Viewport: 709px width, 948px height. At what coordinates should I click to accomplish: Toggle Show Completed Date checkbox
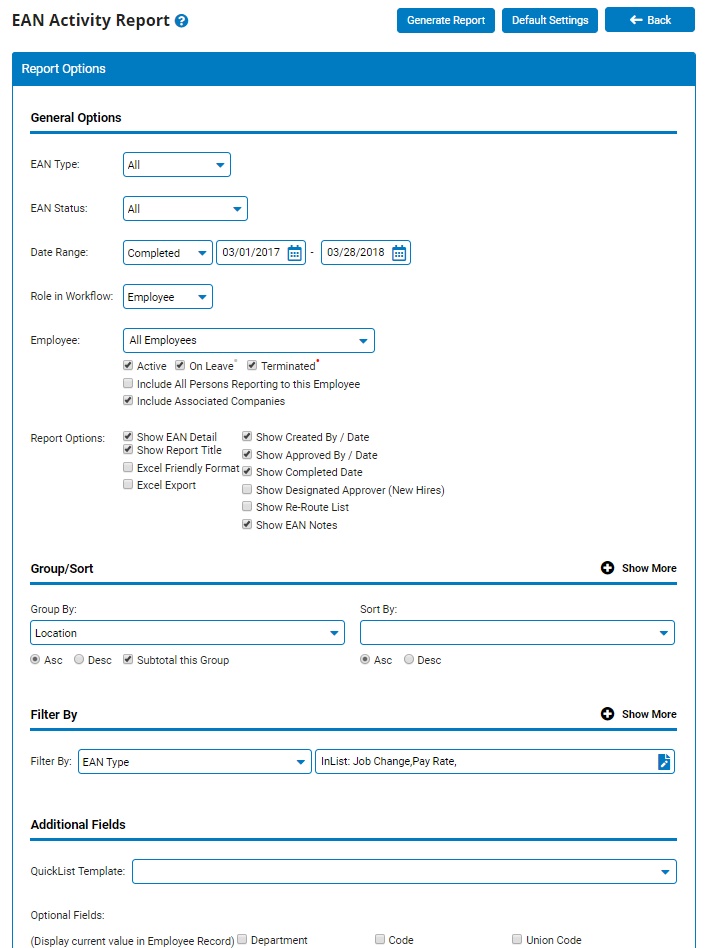(x=247, y=472)
